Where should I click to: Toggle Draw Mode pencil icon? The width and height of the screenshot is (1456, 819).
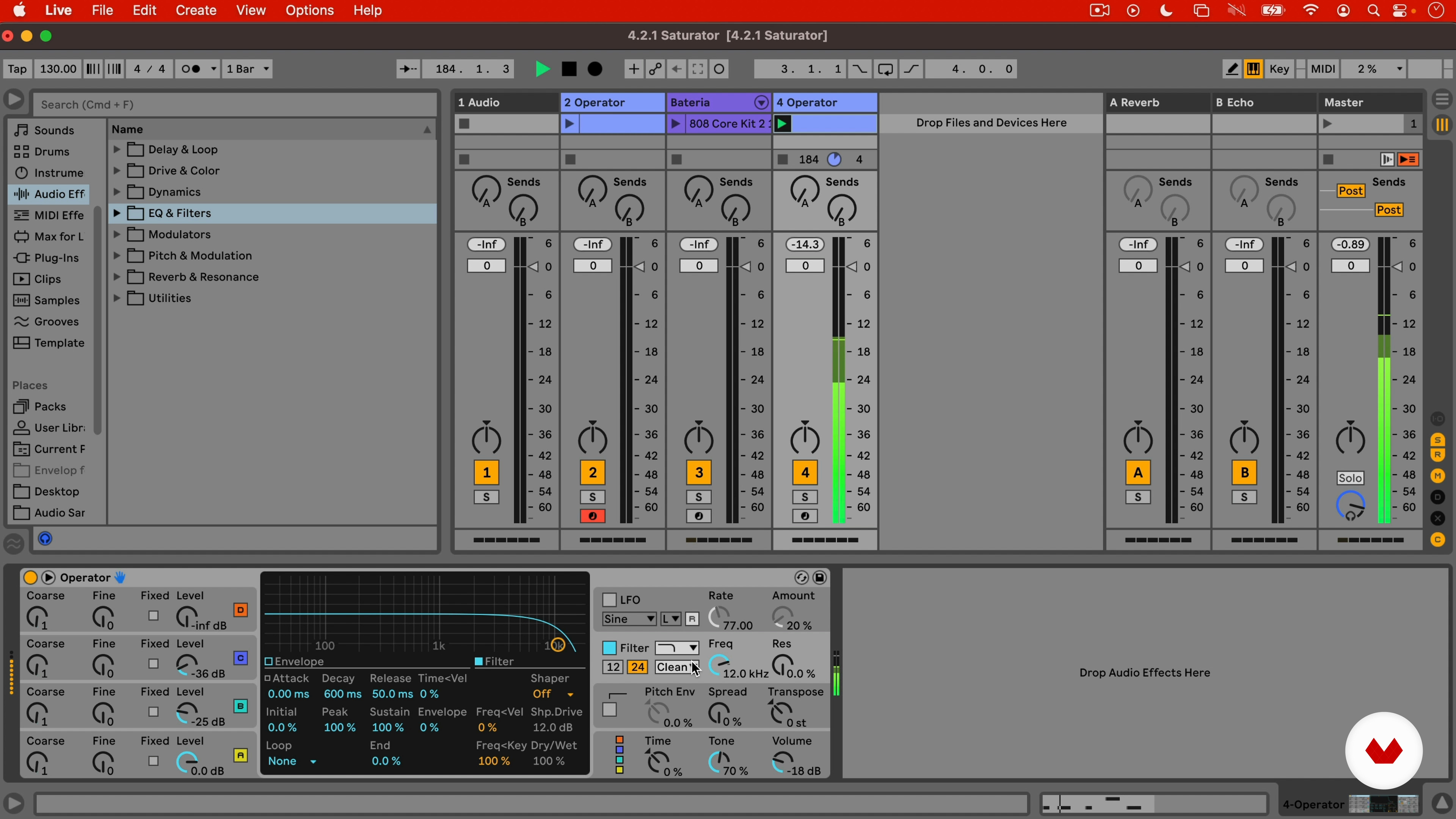pos(1232,69)
